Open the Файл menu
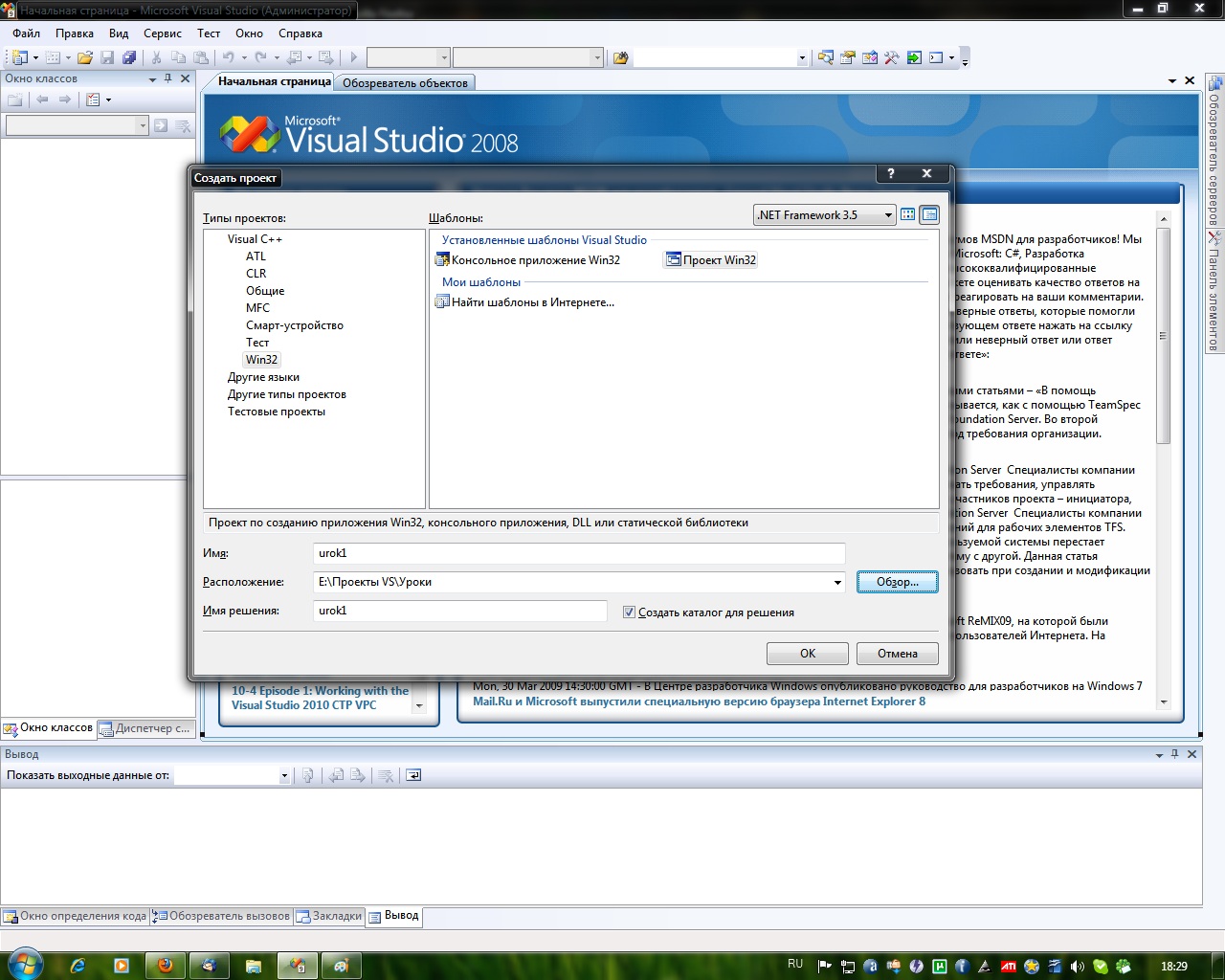 point(27,33)
